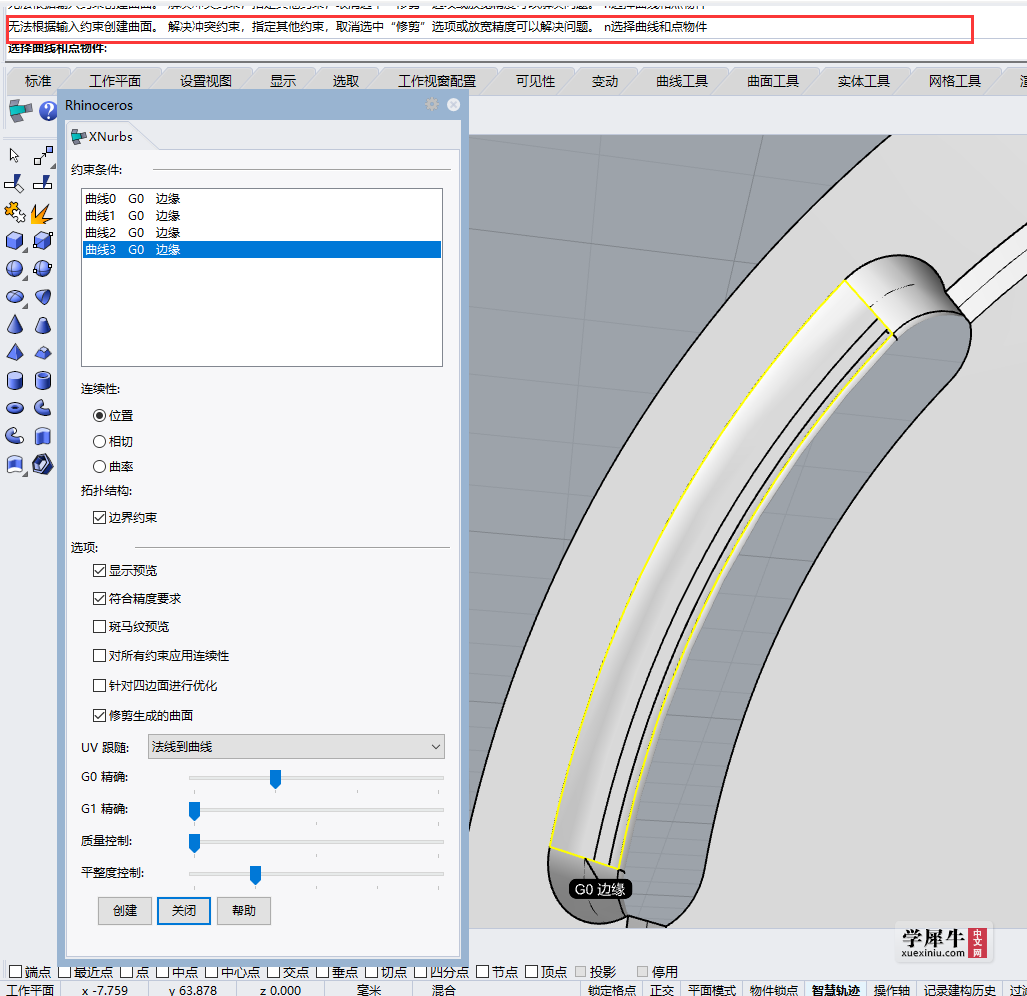Adjust the G0 精确 slider handle
Viewport: 1027px width, 996px height.
point(276,779)
